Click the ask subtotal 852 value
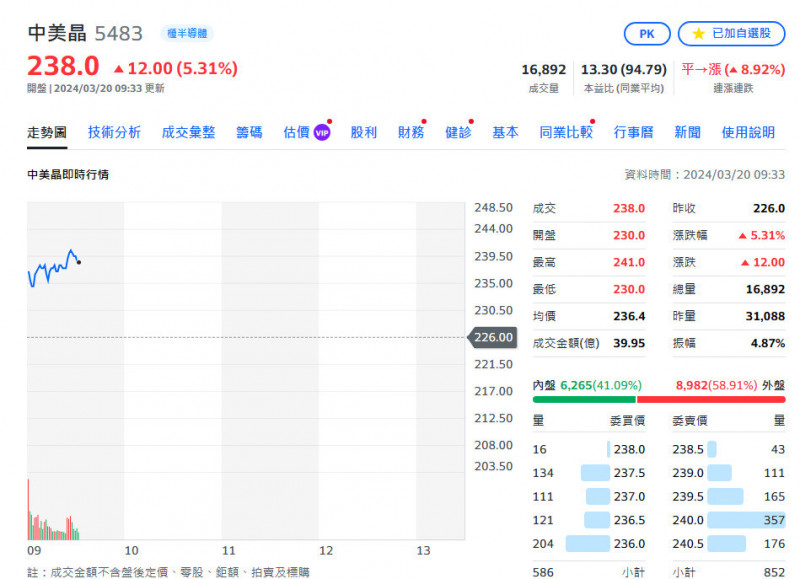This screenshot has height=579, width=800. (774, 572)
